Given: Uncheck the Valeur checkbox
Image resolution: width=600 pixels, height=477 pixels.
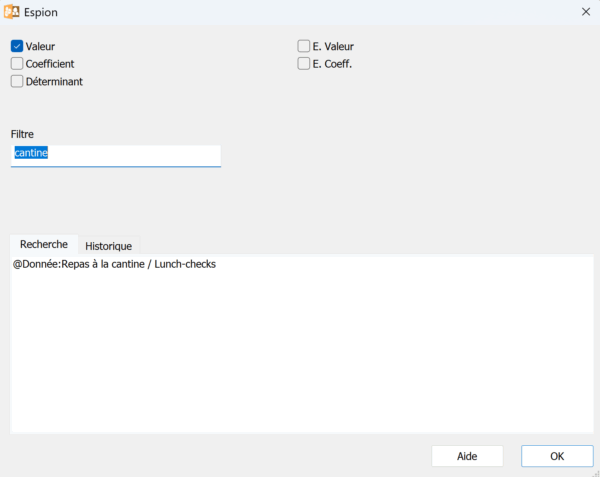Looking at the screenshot, I should 17,46.
